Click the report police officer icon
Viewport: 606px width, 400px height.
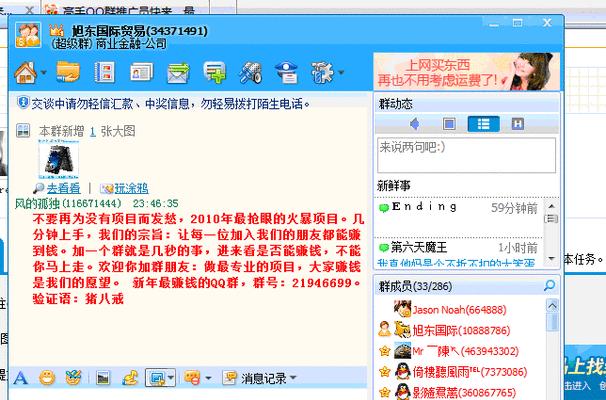point(286,72)
